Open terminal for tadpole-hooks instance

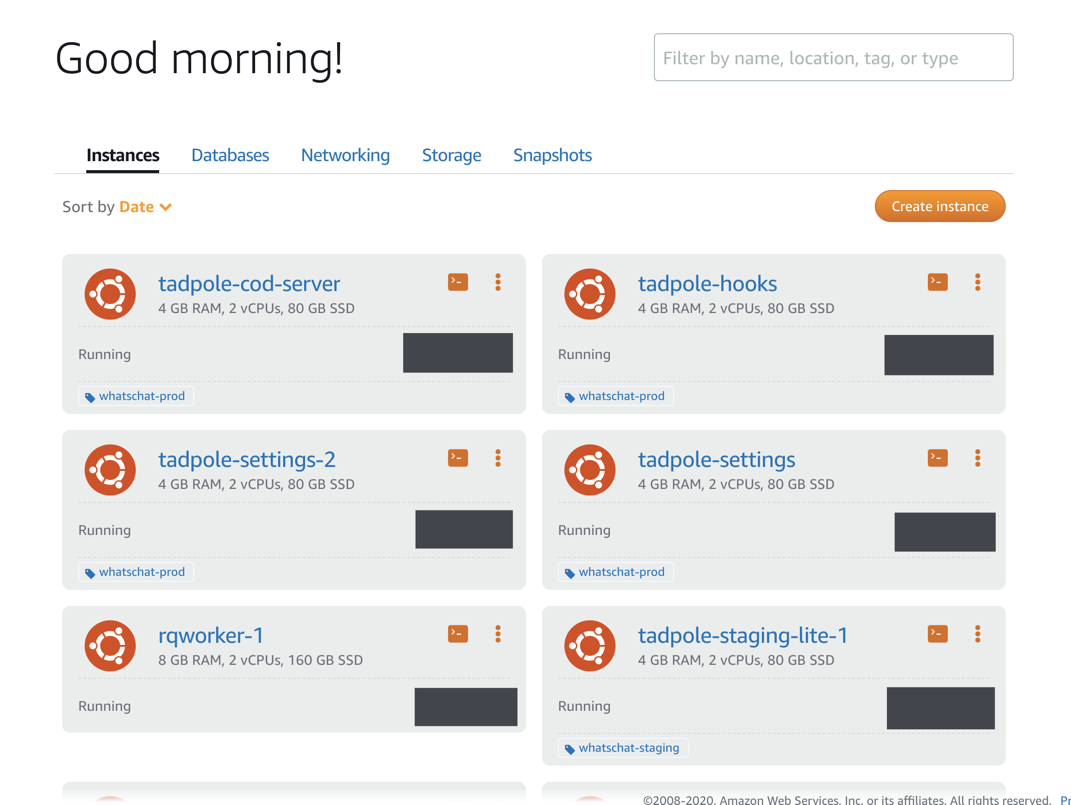coord(937,283)
